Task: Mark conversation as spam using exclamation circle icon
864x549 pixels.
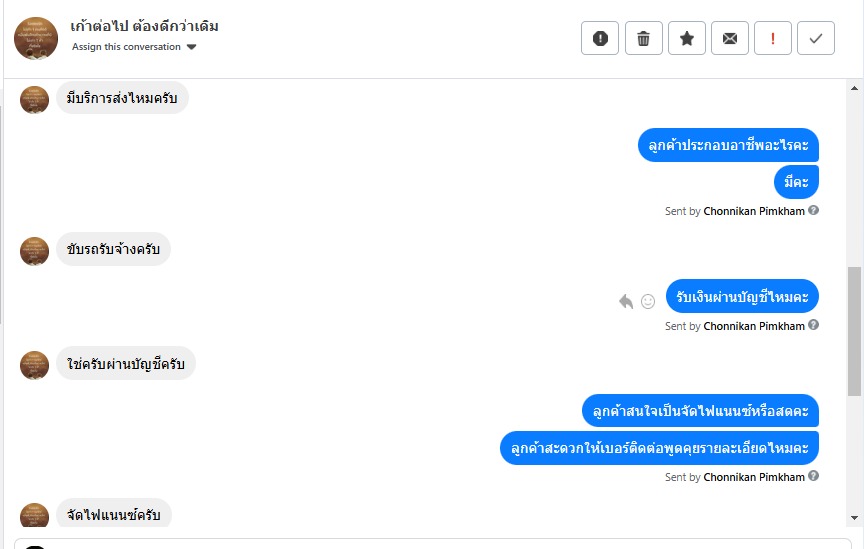Action: [600, 38]
